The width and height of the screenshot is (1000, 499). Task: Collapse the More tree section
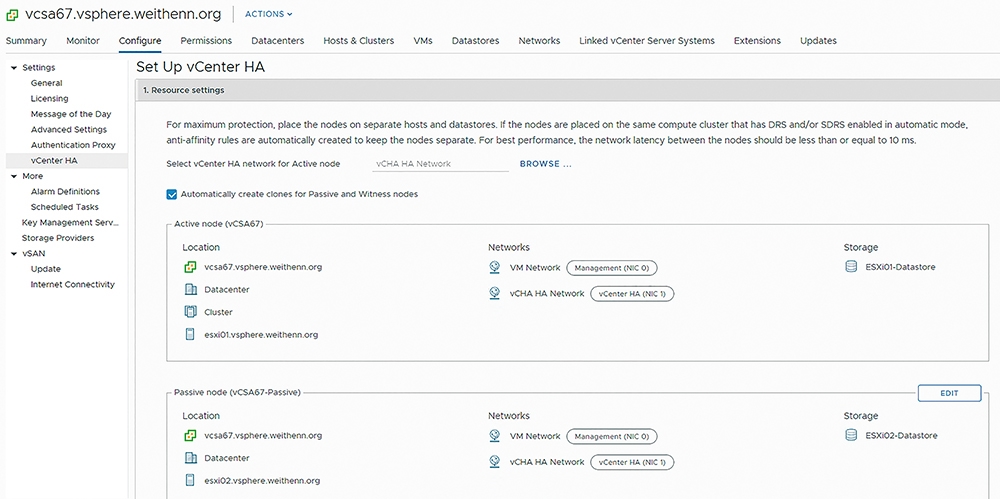click(14, 176)
